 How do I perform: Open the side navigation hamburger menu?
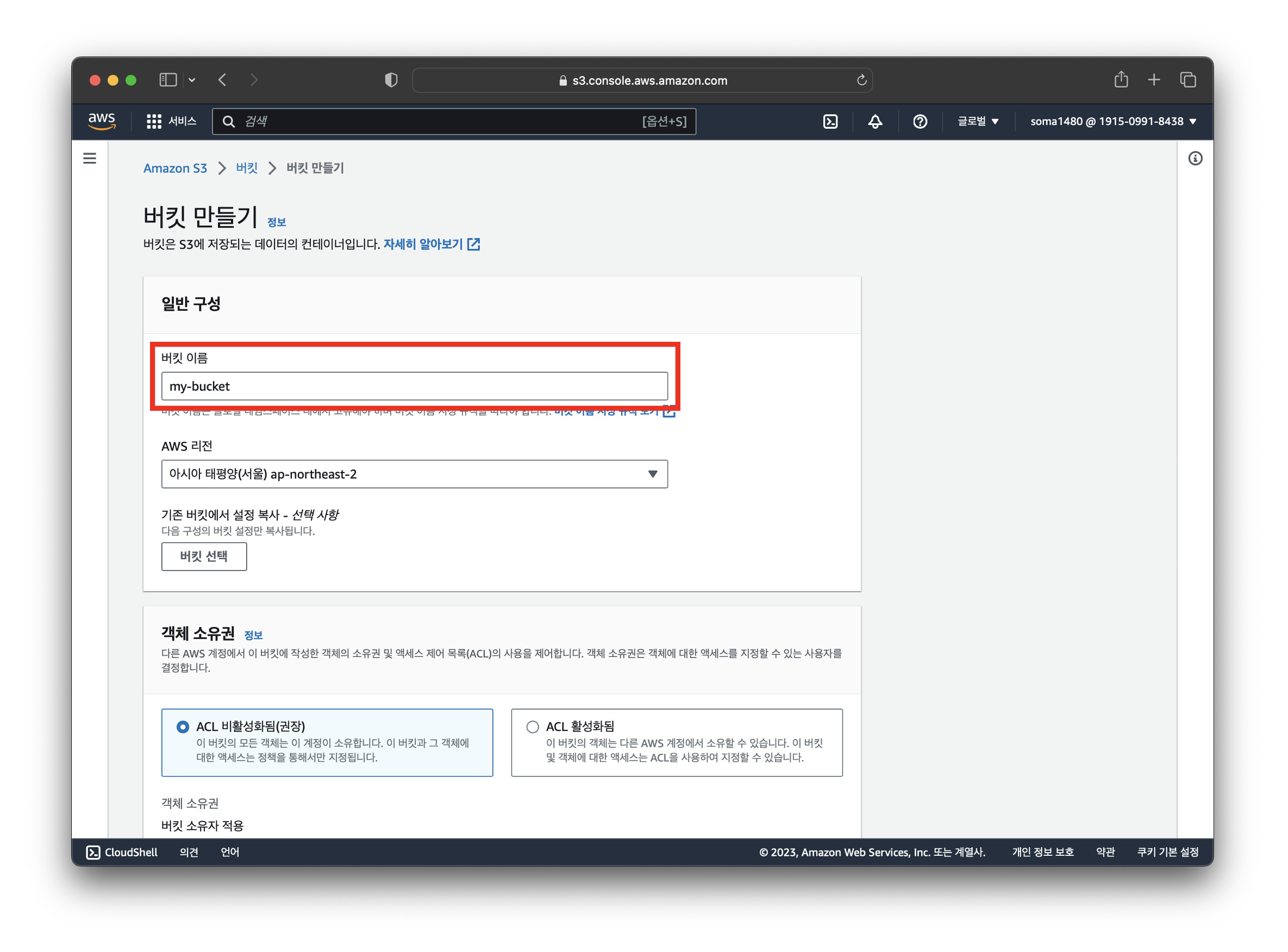(90, 158)
